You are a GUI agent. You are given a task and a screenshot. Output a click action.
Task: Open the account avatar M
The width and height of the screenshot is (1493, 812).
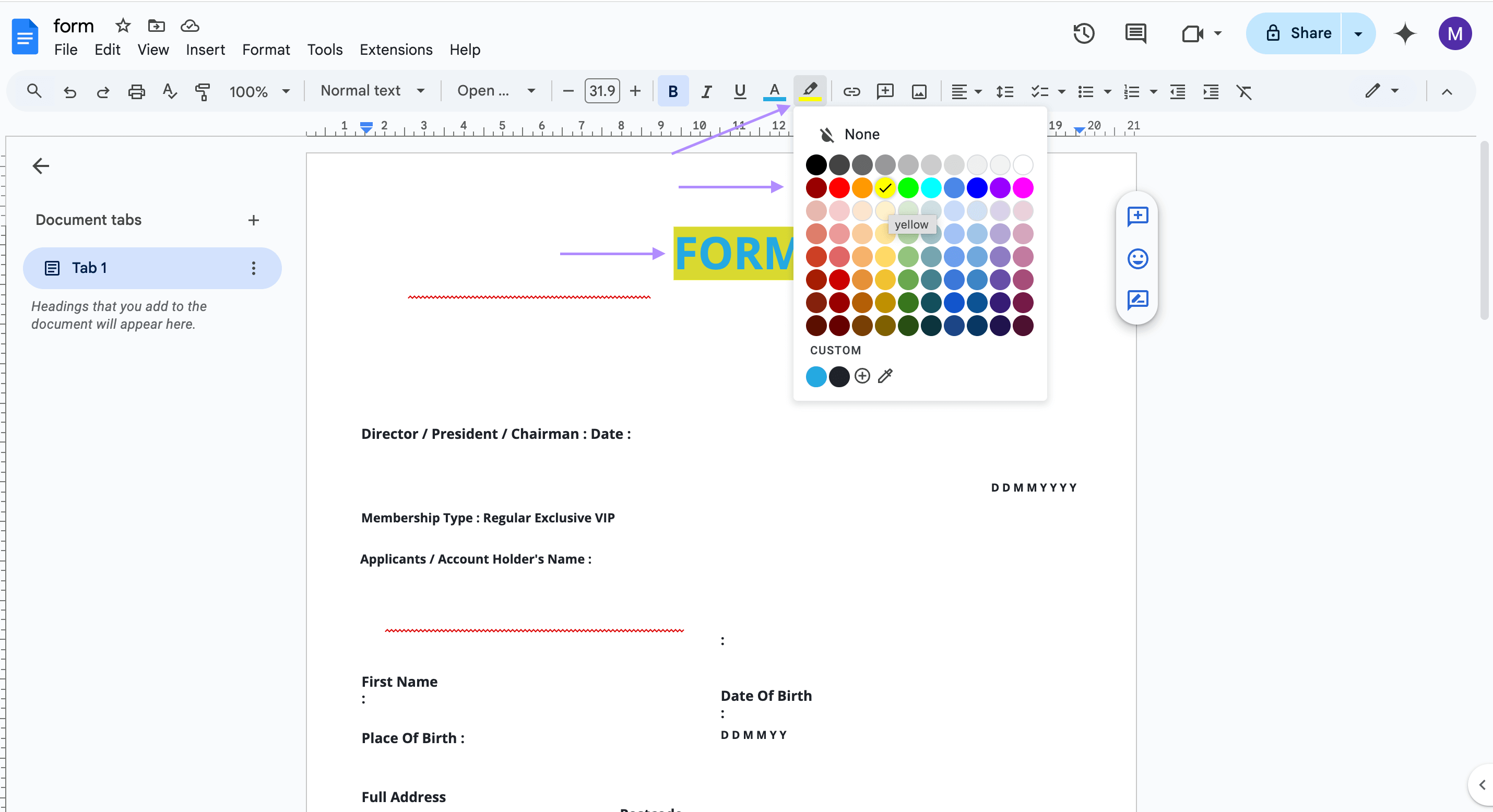(1455, 33)
